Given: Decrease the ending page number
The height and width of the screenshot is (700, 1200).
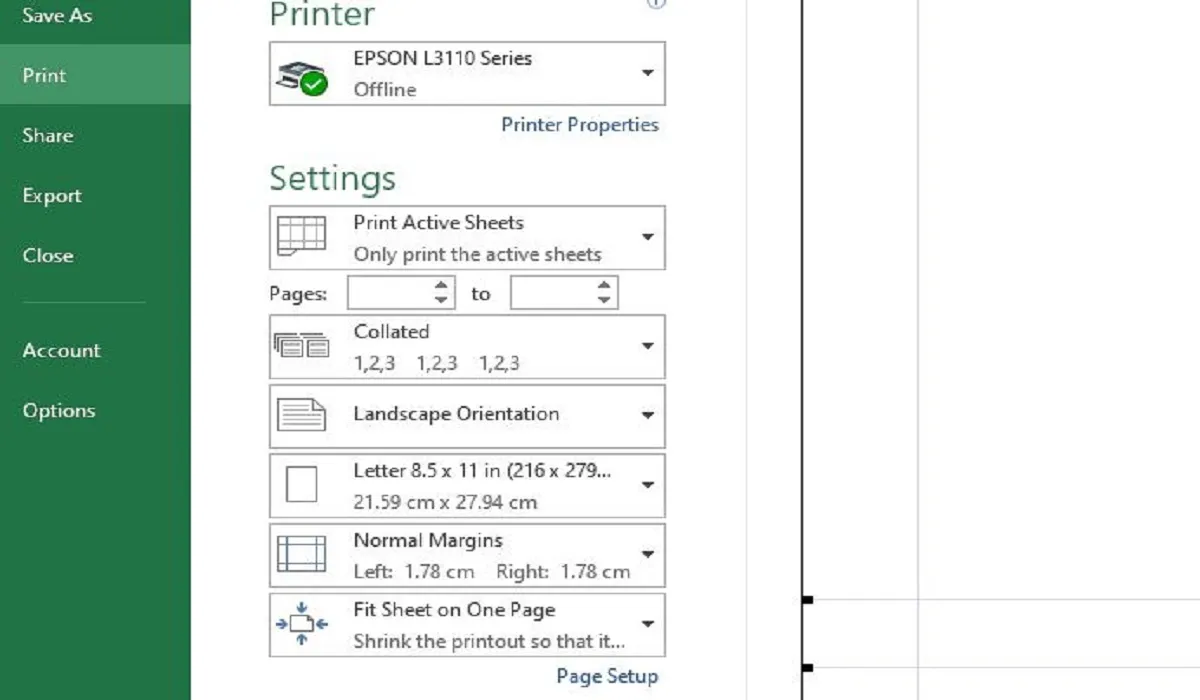Looking at the screenshot, I should pos(604,300).
